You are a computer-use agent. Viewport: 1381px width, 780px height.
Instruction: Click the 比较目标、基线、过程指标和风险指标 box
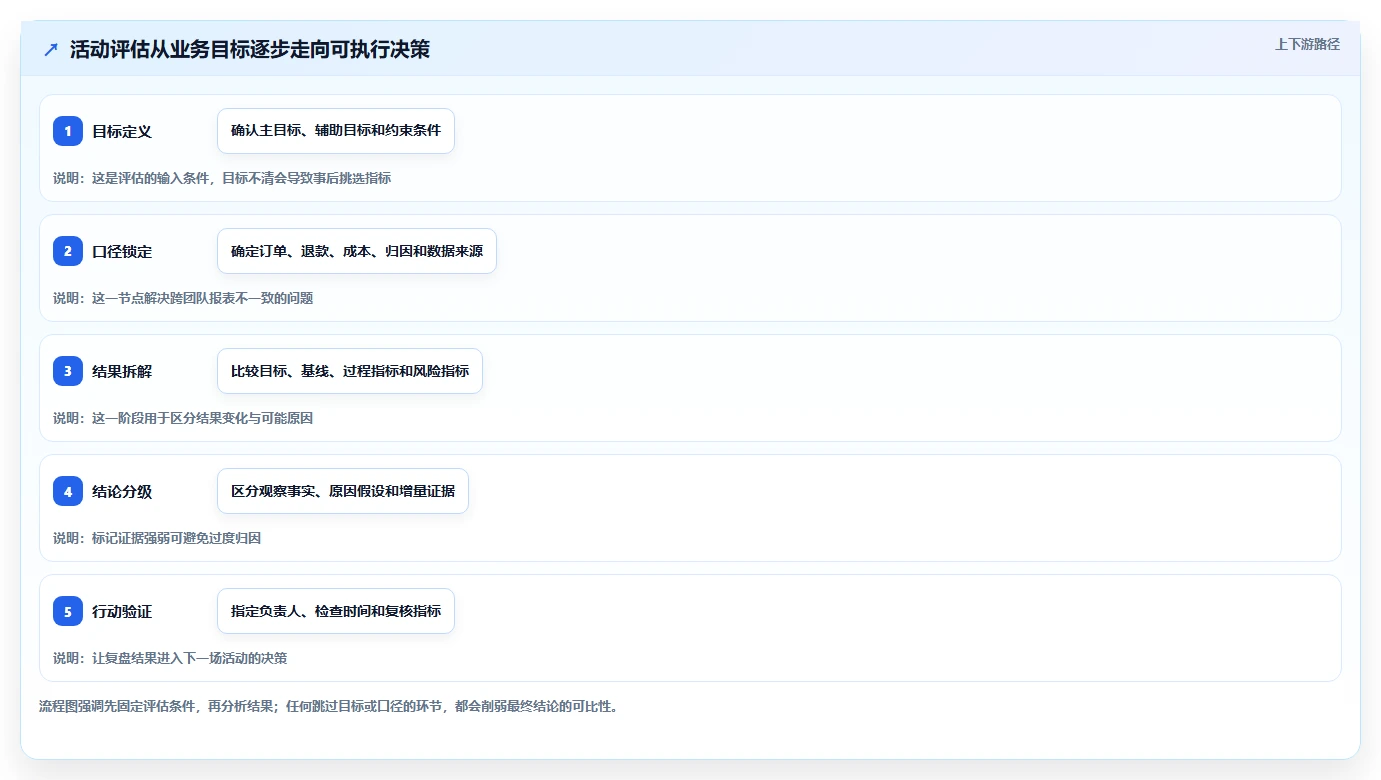click(x=350, y=371)
